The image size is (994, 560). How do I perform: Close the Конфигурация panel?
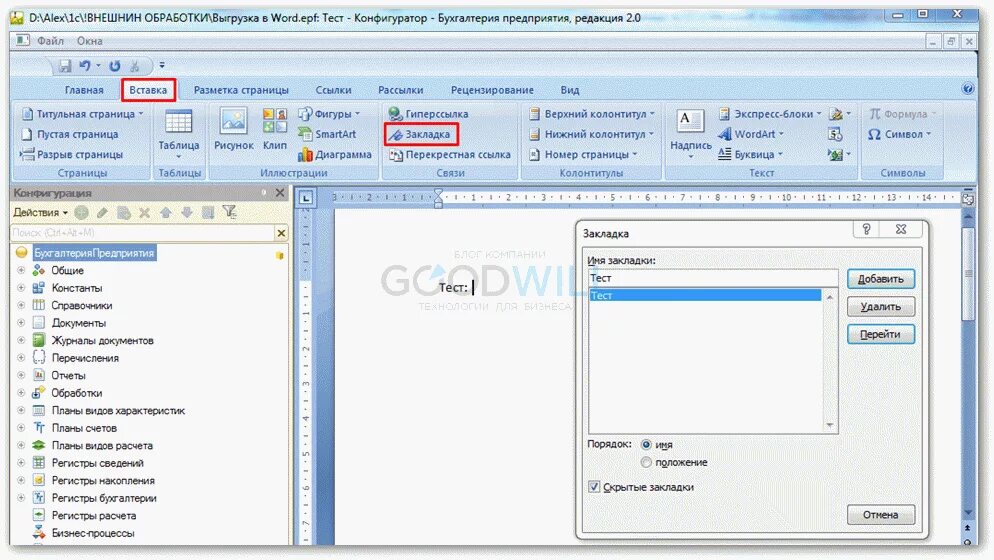click(280, 192)
